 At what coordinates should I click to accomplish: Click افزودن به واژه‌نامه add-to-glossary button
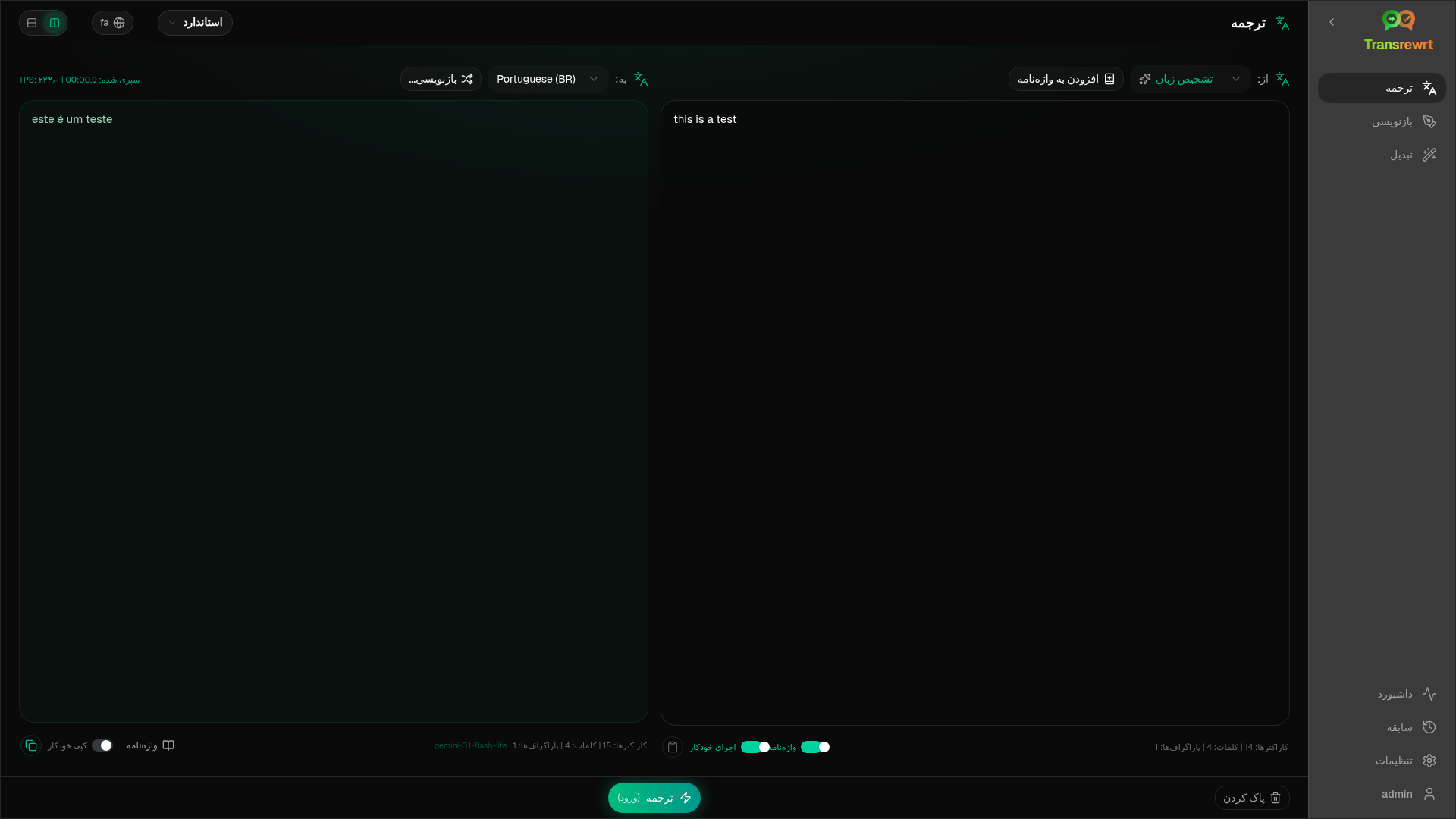(x=1065, y=79)
